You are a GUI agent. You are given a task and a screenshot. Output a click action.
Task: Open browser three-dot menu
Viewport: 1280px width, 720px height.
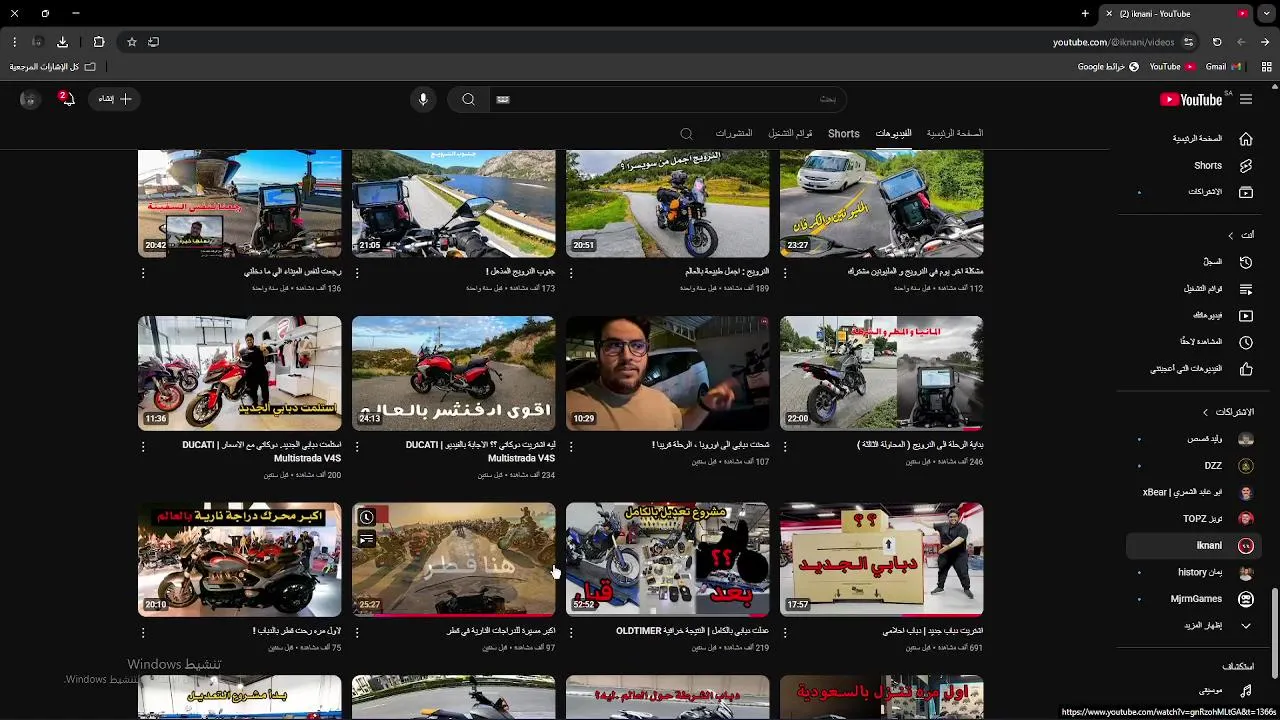14,42
